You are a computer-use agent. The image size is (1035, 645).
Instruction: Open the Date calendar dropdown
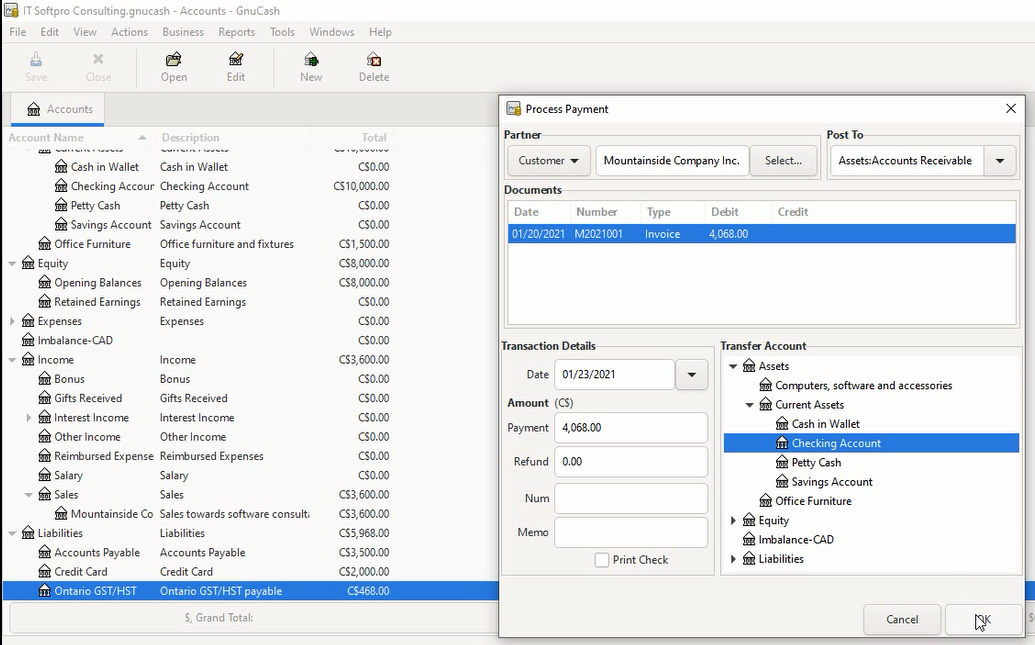tap(691, 375)
